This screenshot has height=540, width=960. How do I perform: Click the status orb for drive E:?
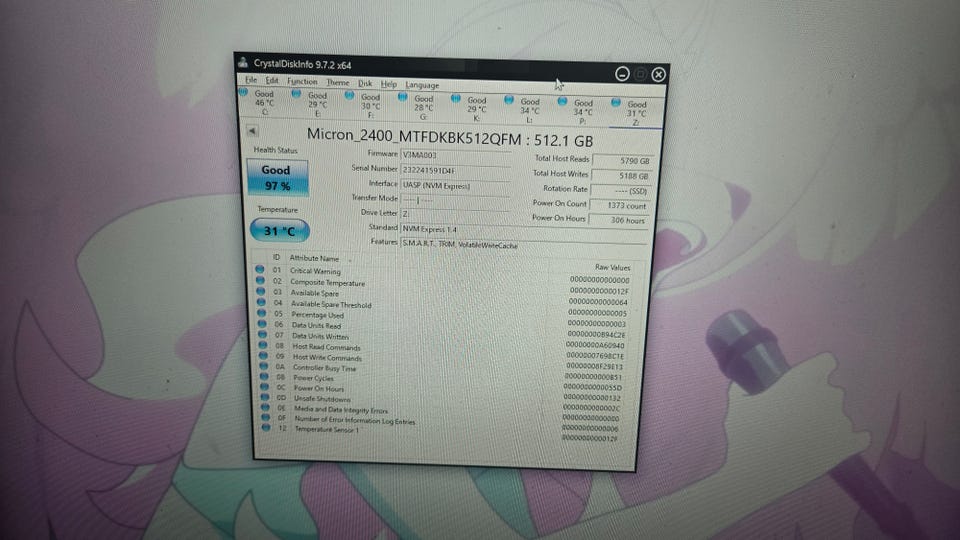click(x=296, y=94)
